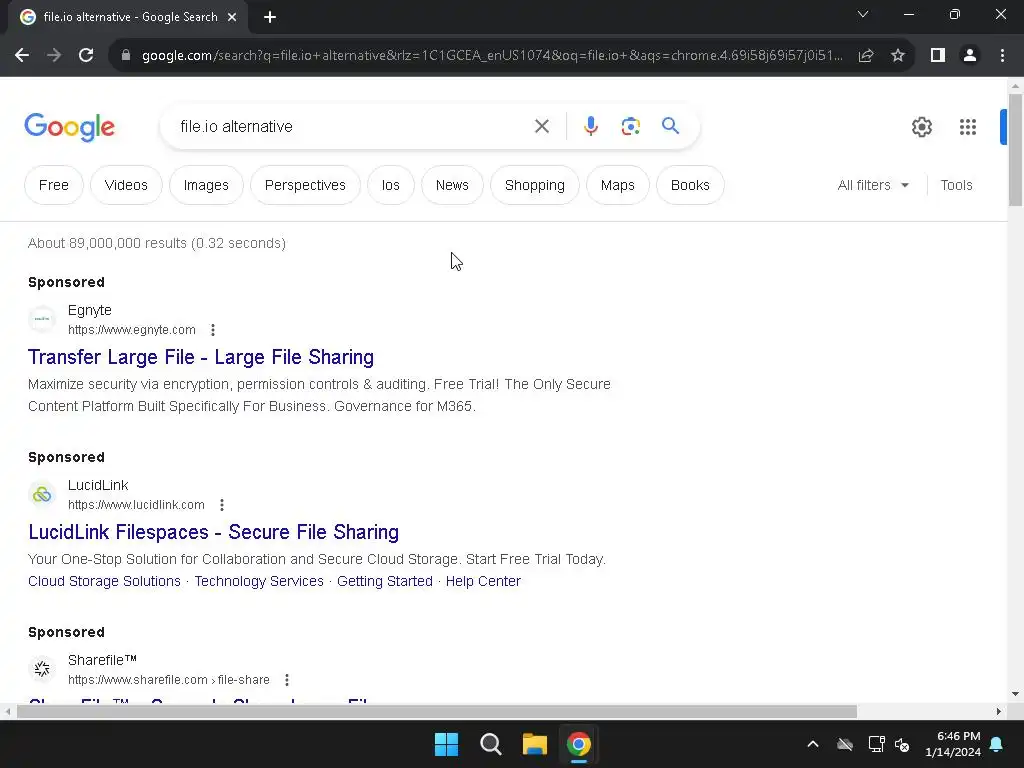
Task: Go to Google homepage via logo
Action: click(70, 127)
